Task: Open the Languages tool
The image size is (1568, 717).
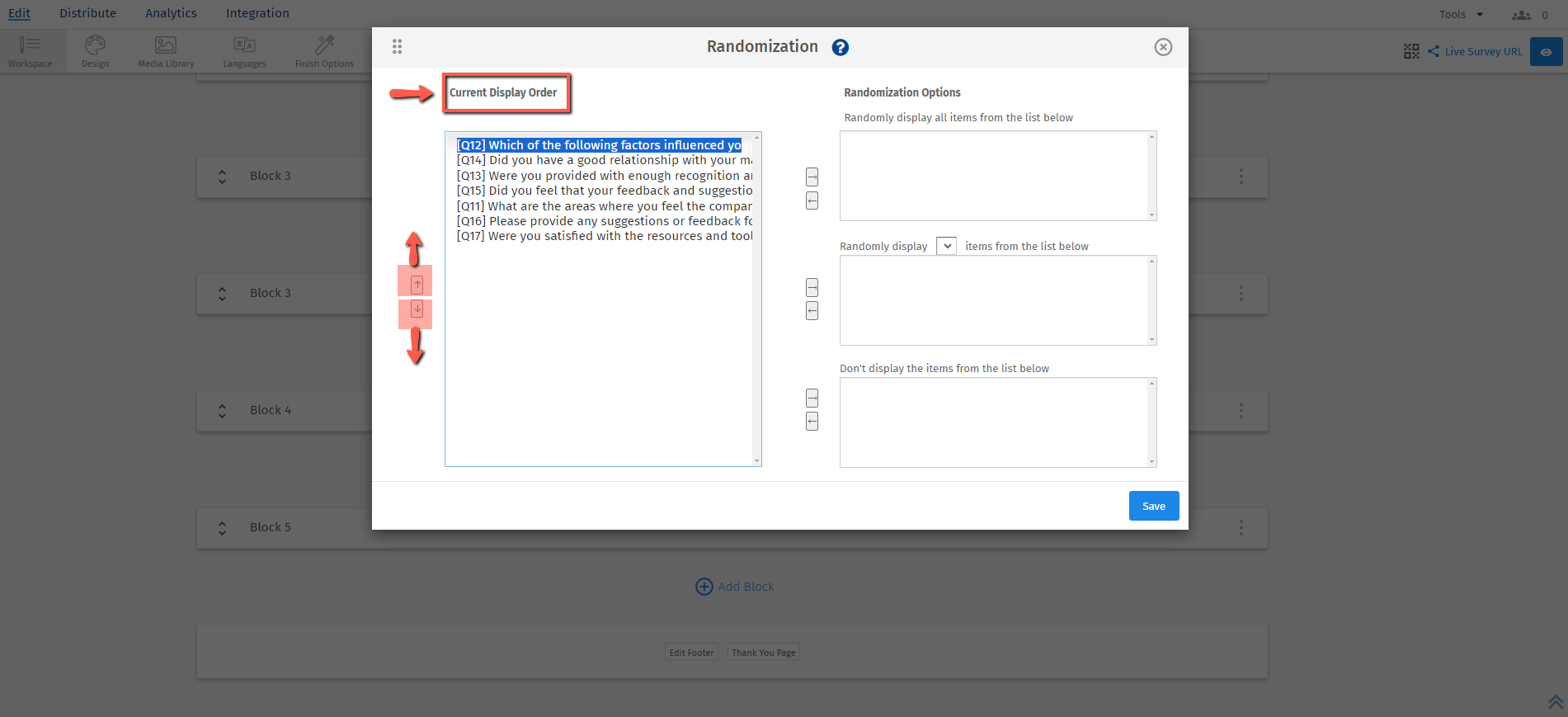Action: click(x=244, y=51)
